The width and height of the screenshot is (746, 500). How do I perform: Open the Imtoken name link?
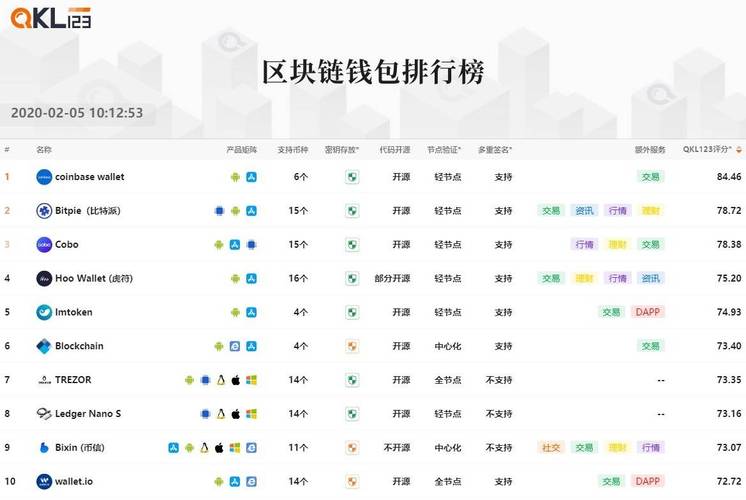click(x=74, y=312)
